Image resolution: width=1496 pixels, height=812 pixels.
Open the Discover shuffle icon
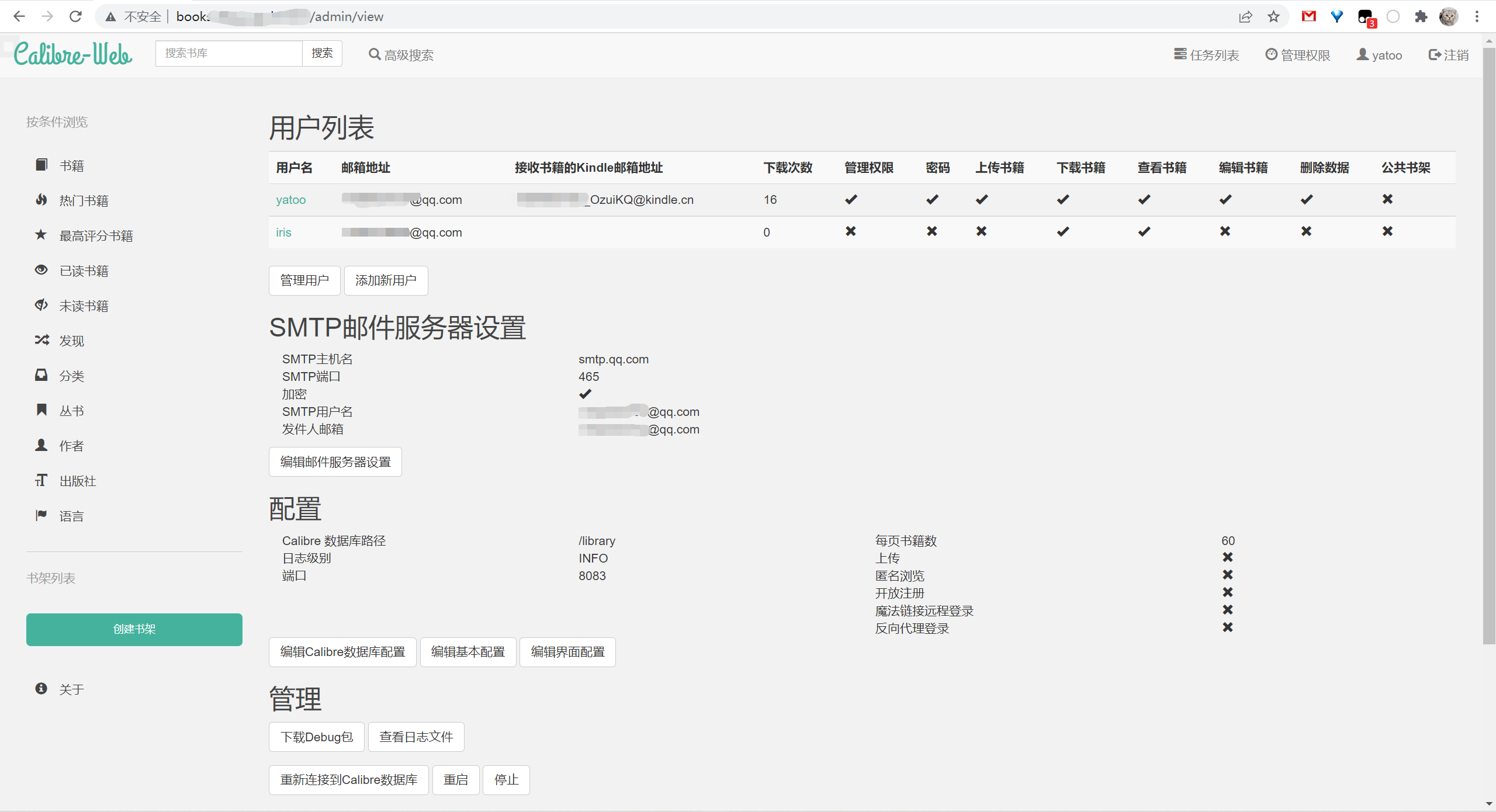click(41, 340)
